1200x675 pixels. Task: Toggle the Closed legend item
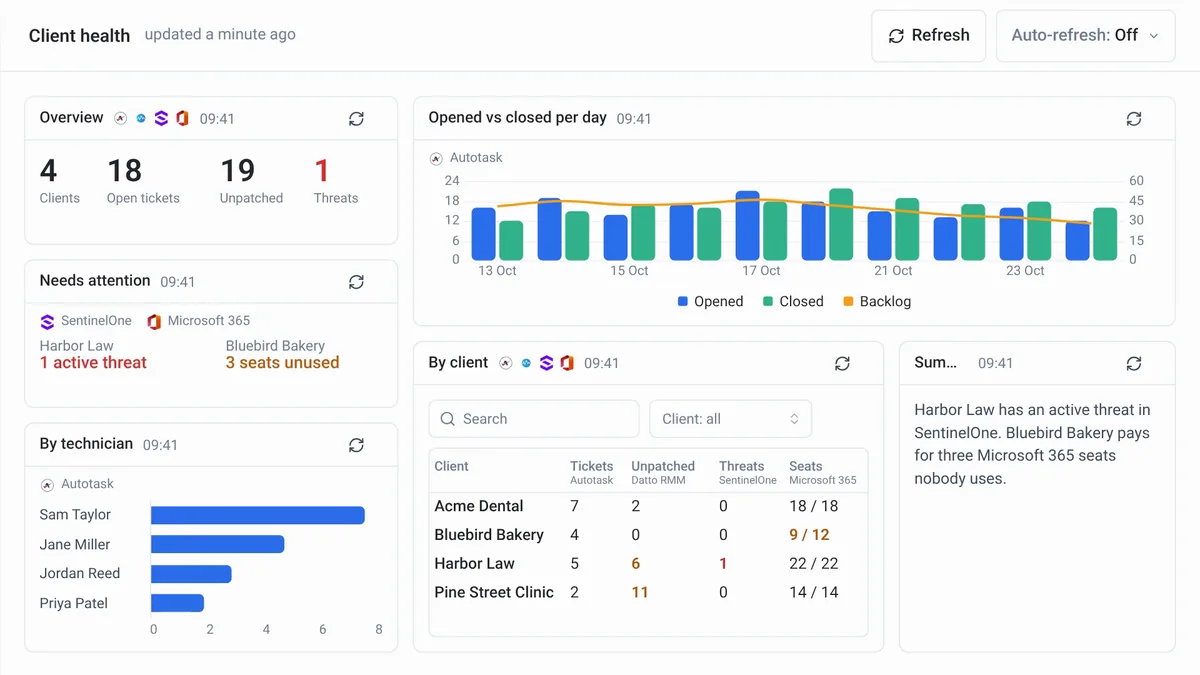(793, 302)
